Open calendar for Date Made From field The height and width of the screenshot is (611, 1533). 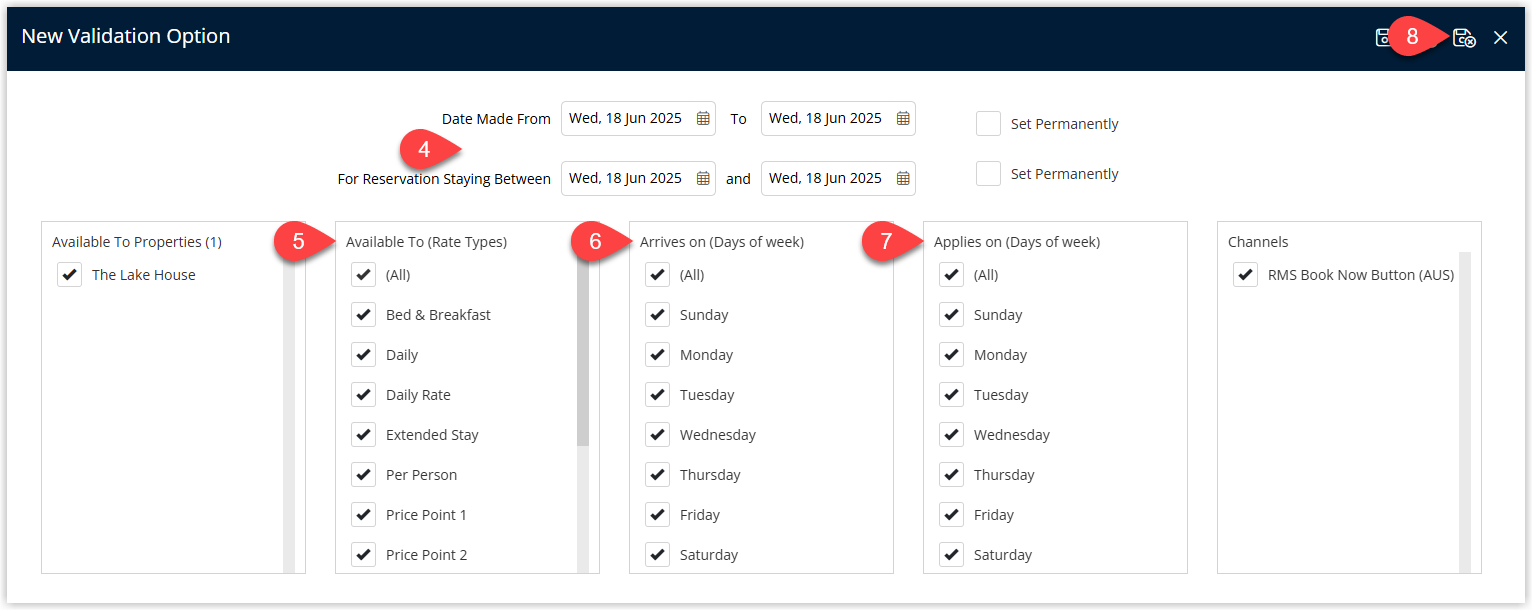point(703,118)
